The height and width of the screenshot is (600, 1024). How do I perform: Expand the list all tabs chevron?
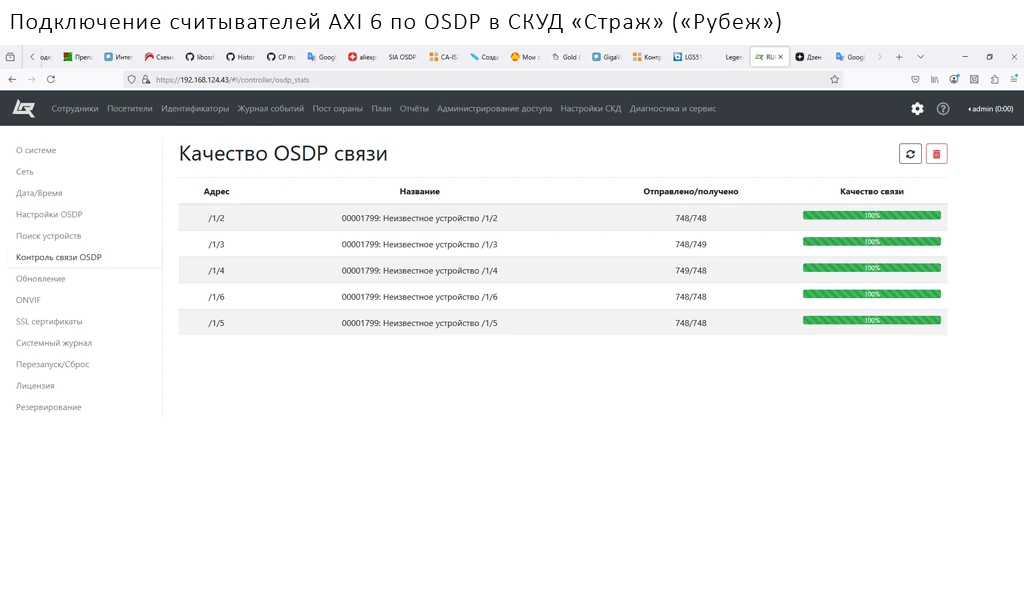921,57
